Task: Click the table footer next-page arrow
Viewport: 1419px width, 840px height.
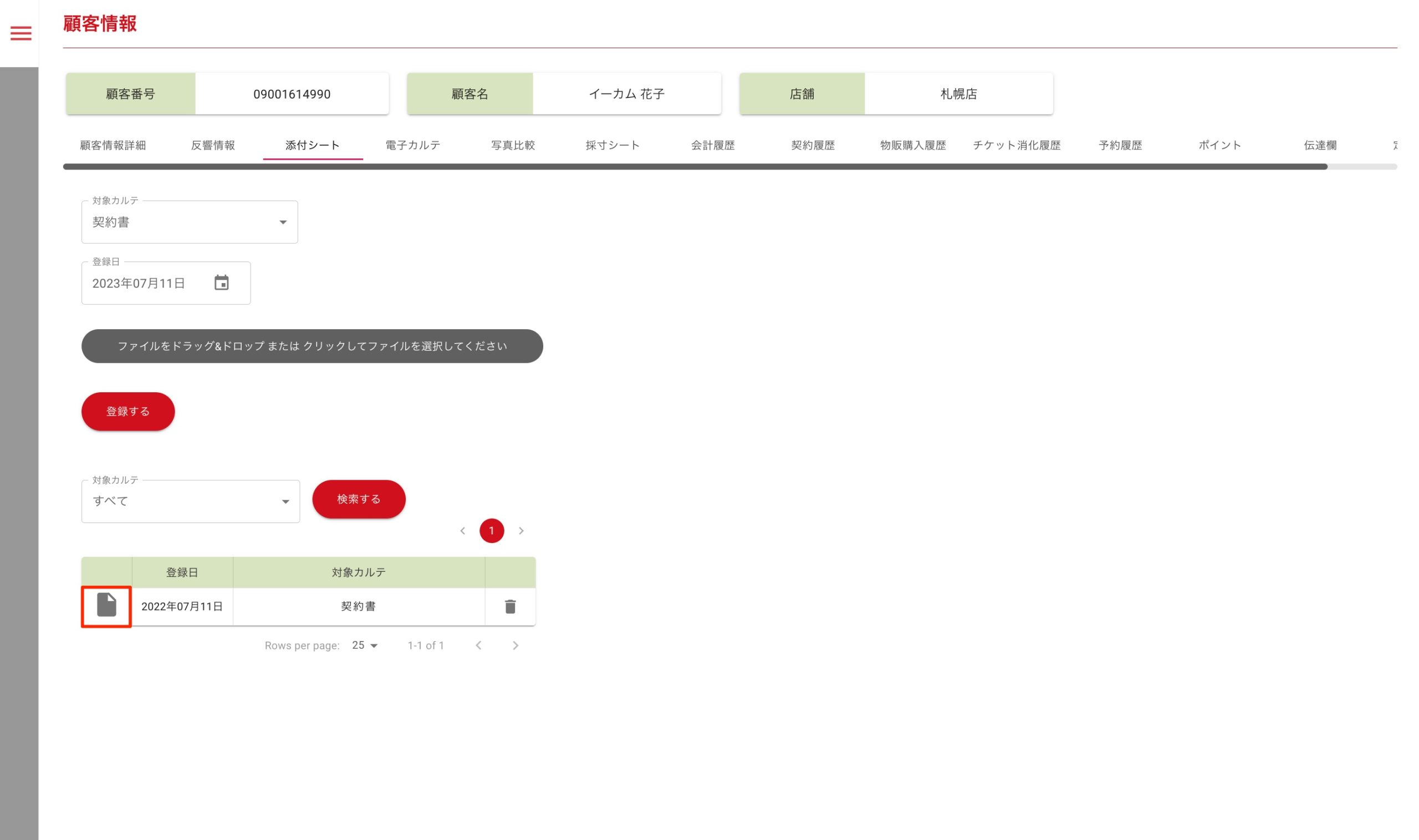Action: tap(515, 646)
